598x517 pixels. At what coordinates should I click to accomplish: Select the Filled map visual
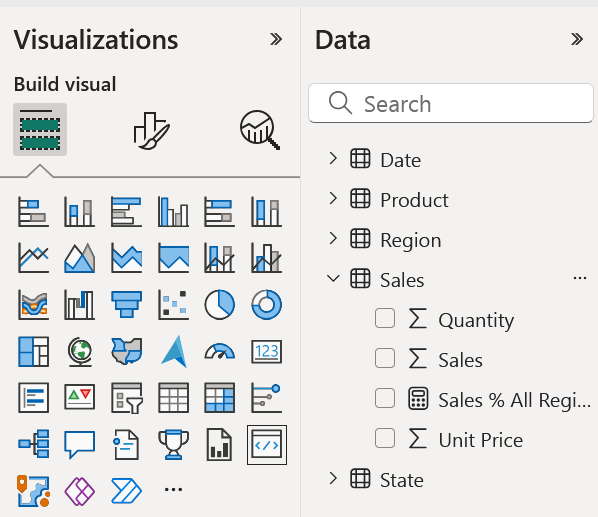point(127,351)
